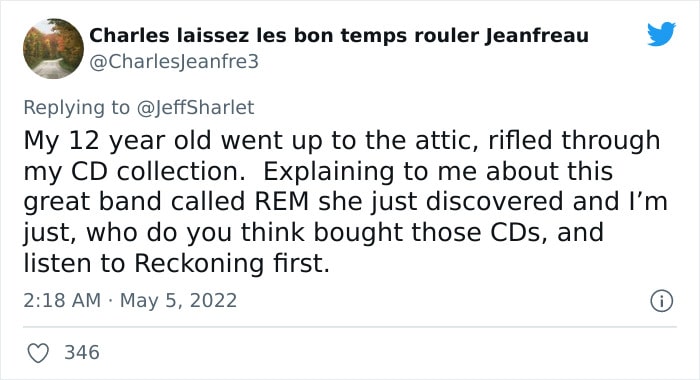
Task: Open the info circle icon
Action: pos(661,301)
